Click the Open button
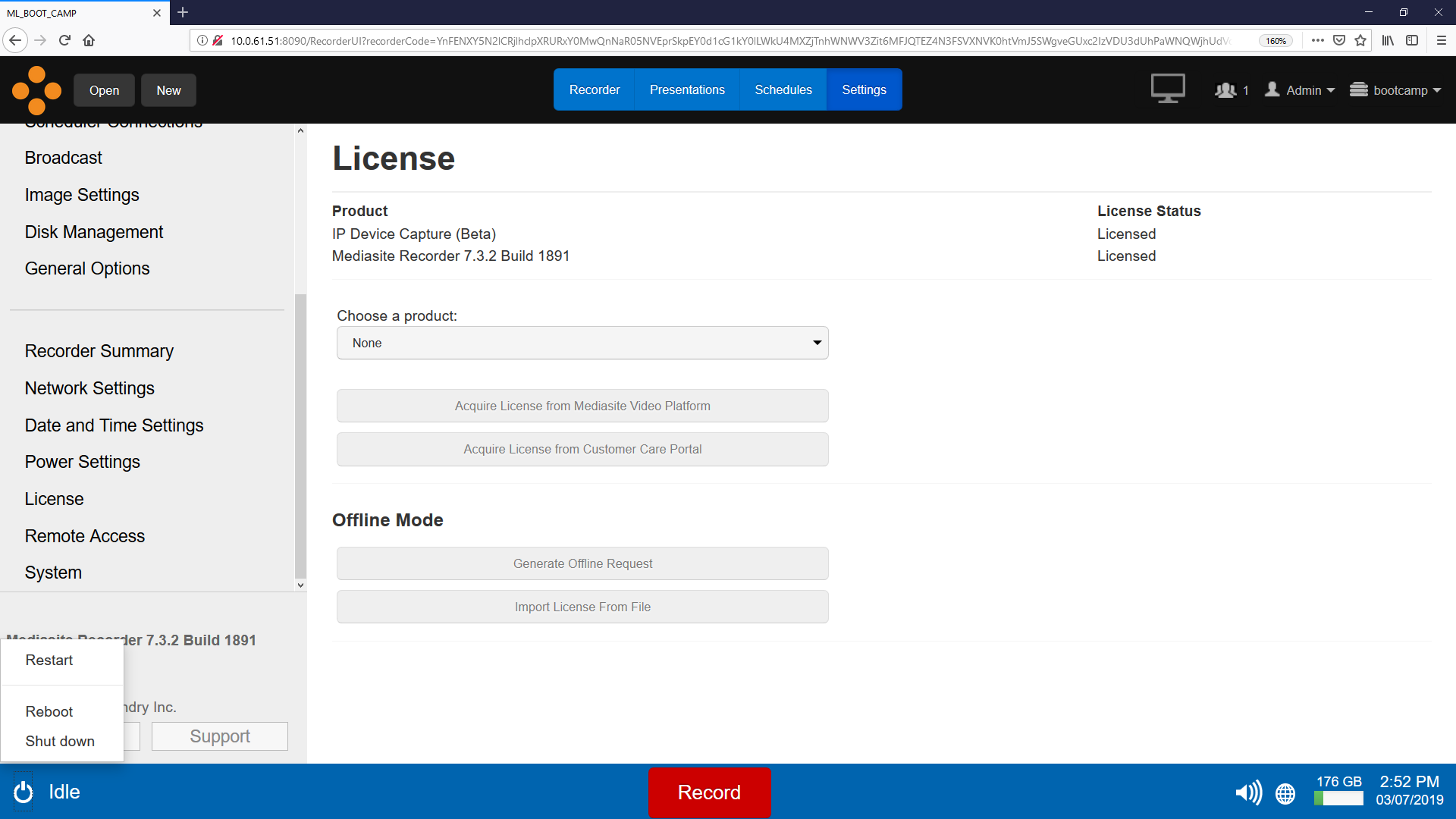 tap(104, 90)
